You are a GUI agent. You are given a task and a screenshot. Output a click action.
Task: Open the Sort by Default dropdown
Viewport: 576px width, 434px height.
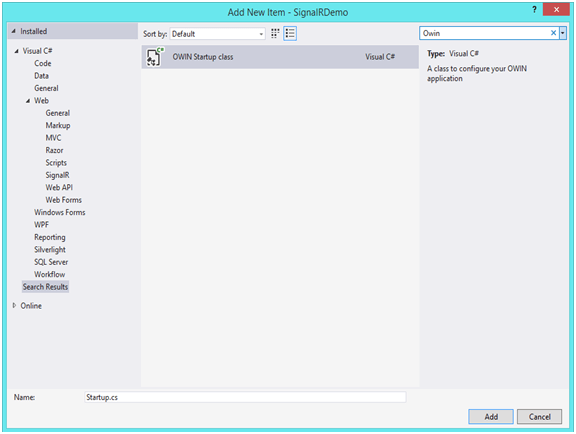point(217,34)
